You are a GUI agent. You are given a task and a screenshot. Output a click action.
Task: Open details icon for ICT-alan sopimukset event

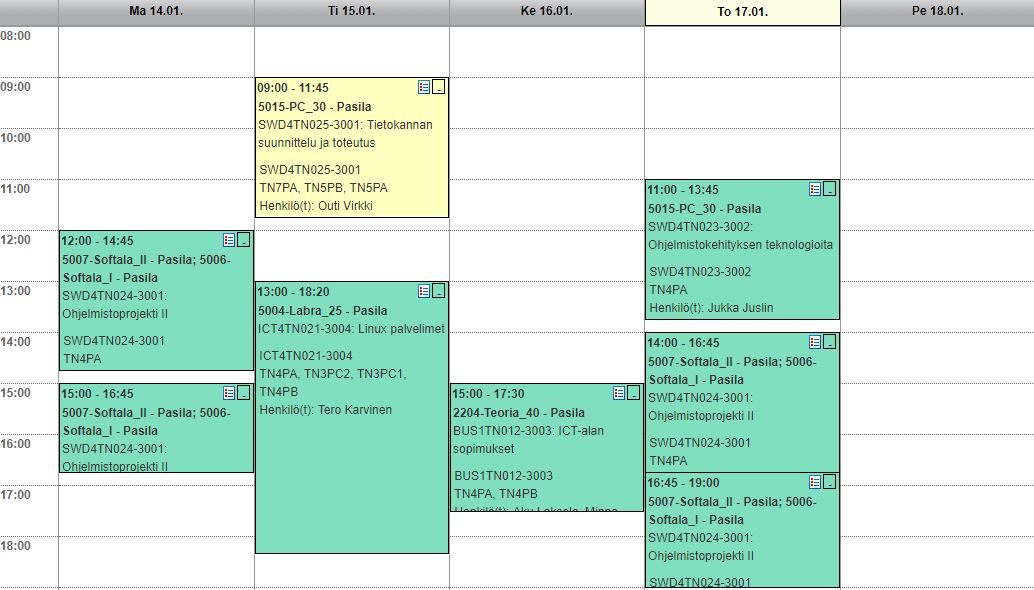(x=619, y=393)
